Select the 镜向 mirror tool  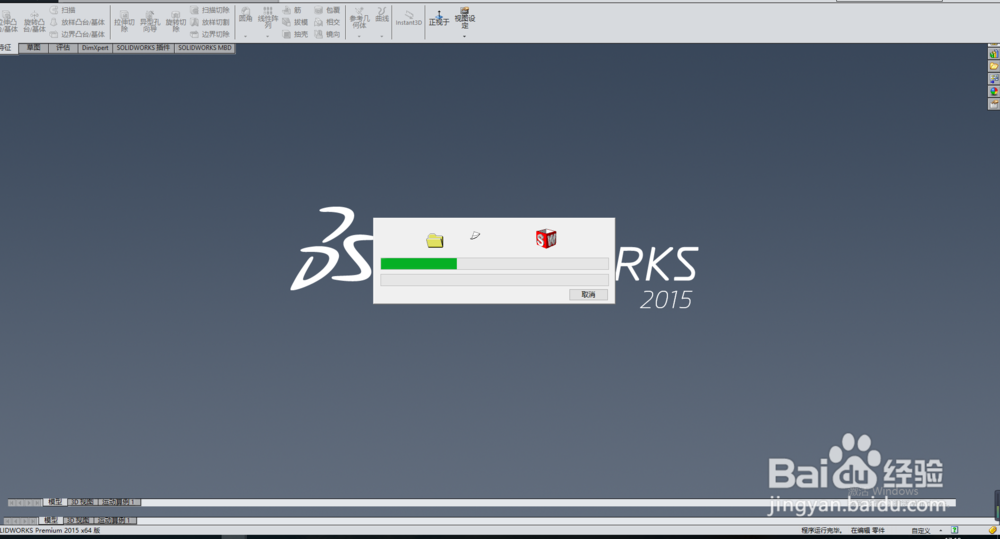point(328,34)
